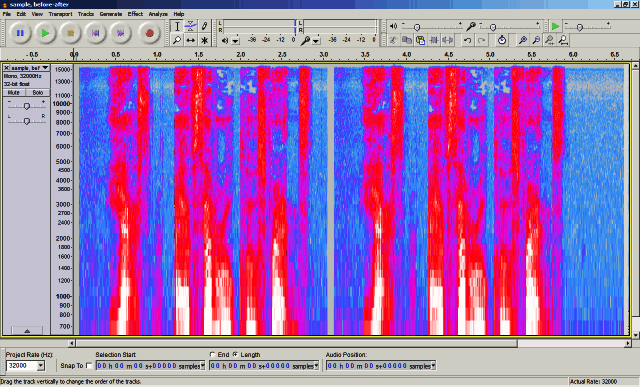This screenshot has width=640, height=387.
Task: Select the End radio button
Action: point(212,354)
